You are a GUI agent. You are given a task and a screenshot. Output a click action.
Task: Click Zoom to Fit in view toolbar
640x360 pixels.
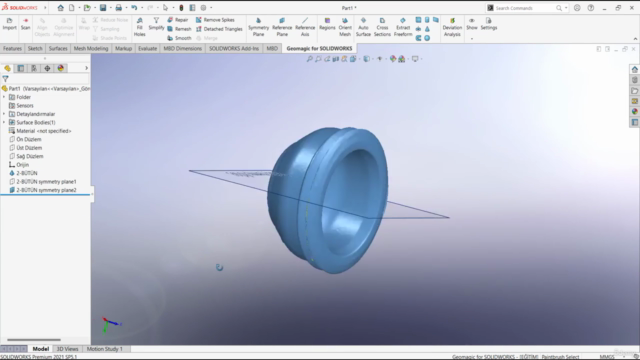pyautogui.click(x=309, y=59)
